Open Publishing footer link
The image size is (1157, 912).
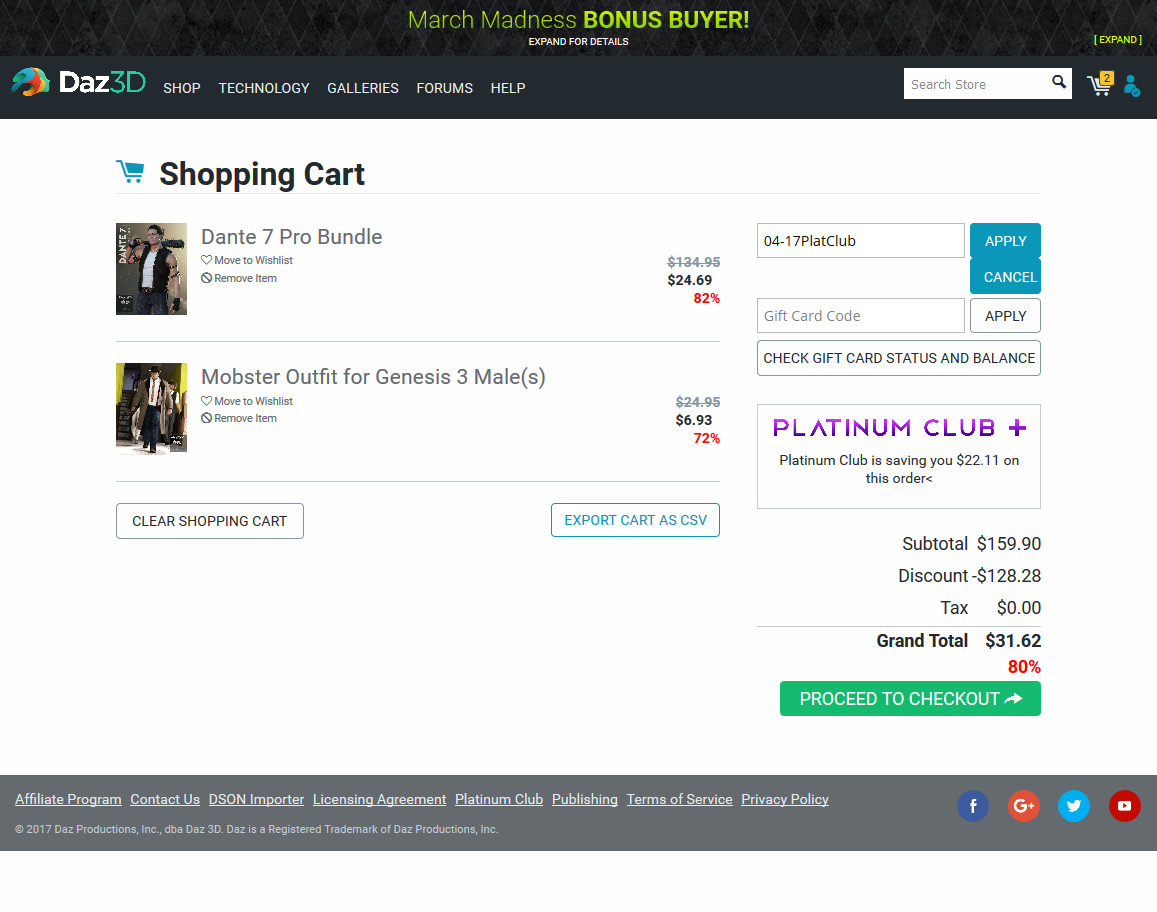(x=584, y=799)
